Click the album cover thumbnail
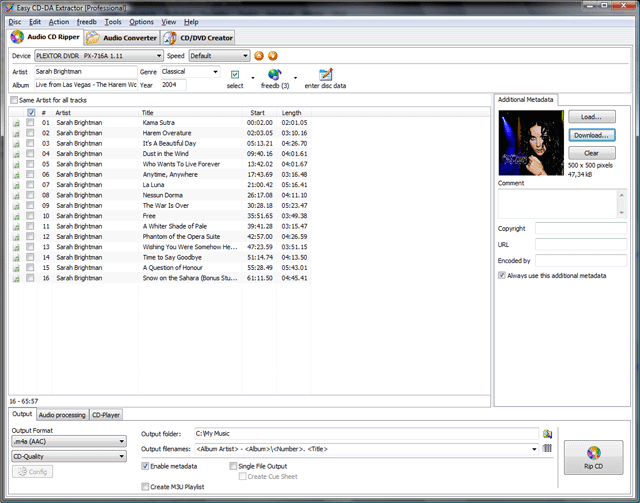Viewport: 640px width, 503px height. point(531,143)
